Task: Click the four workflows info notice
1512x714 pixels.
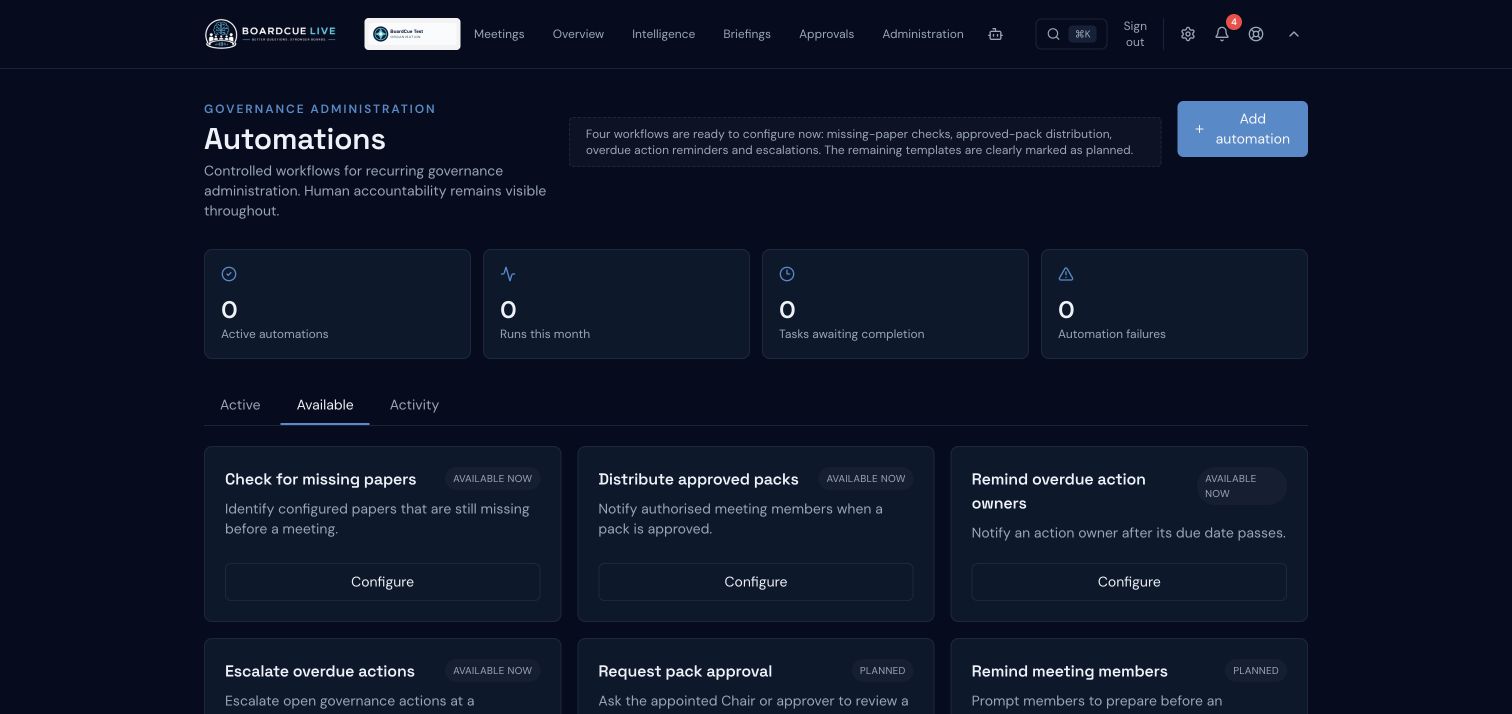Action: [865, 142]
